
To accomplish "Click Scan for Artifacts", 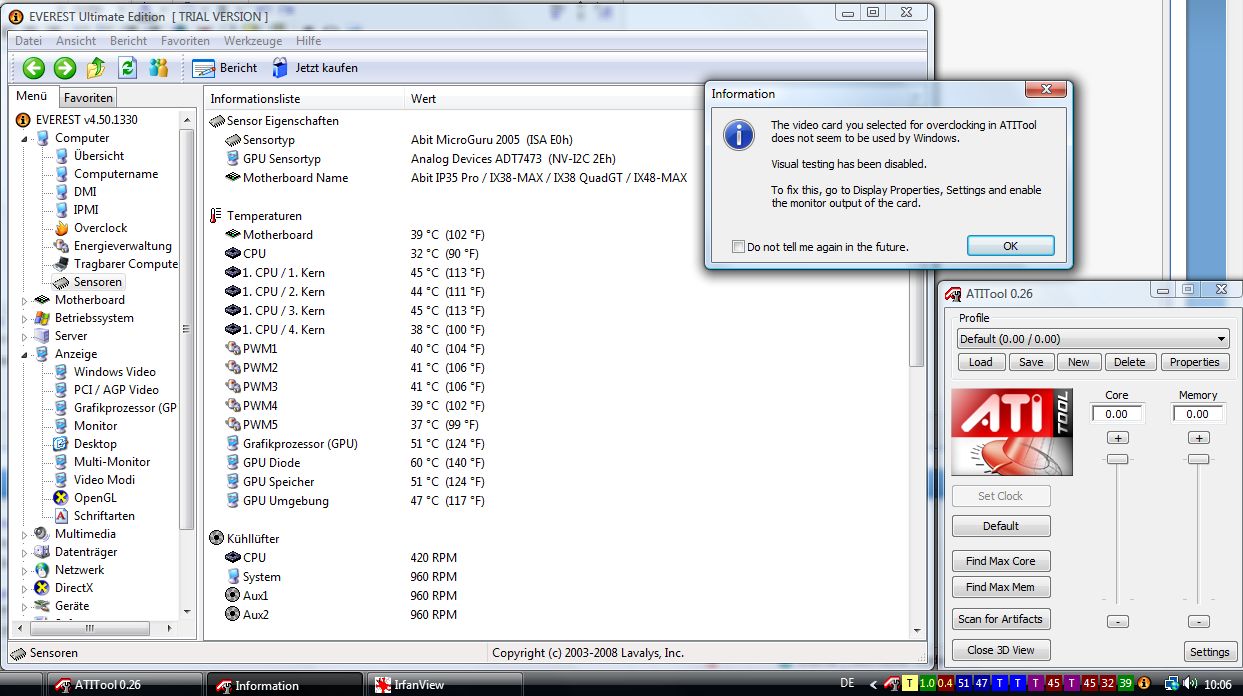I will click(x=1001, y=619).
